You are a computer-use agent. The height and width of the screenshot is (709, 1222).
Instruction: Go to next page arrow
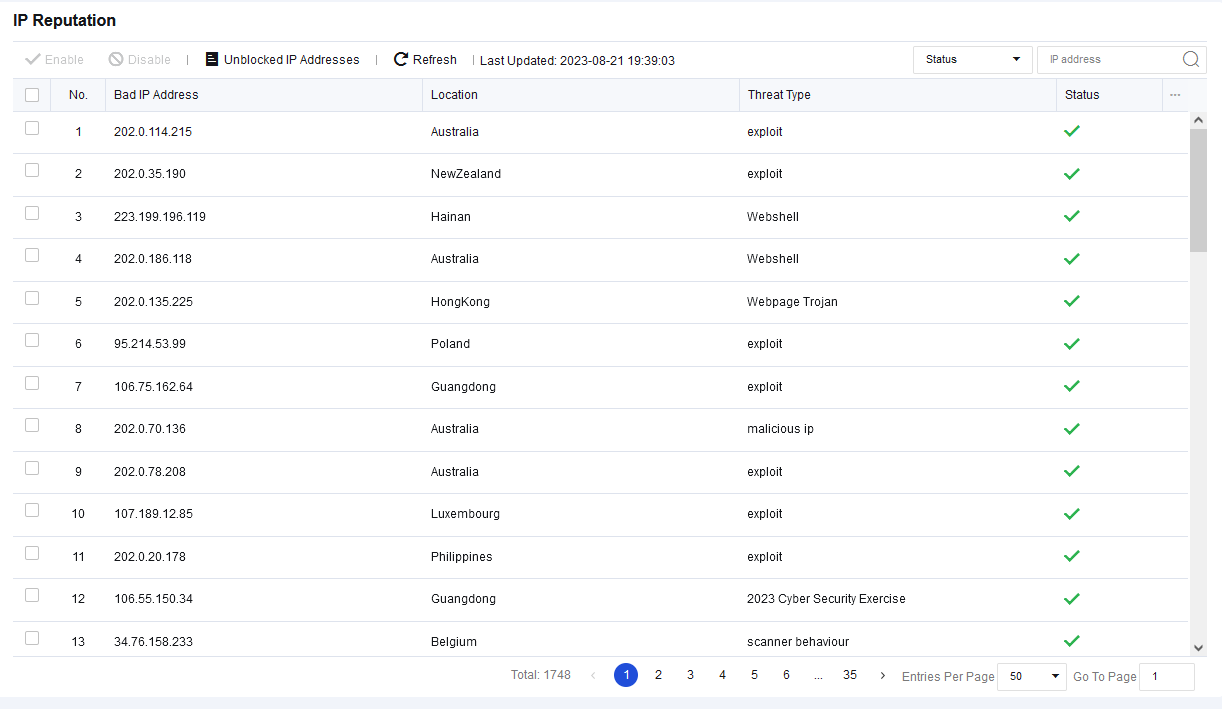(x=882, y=676)
